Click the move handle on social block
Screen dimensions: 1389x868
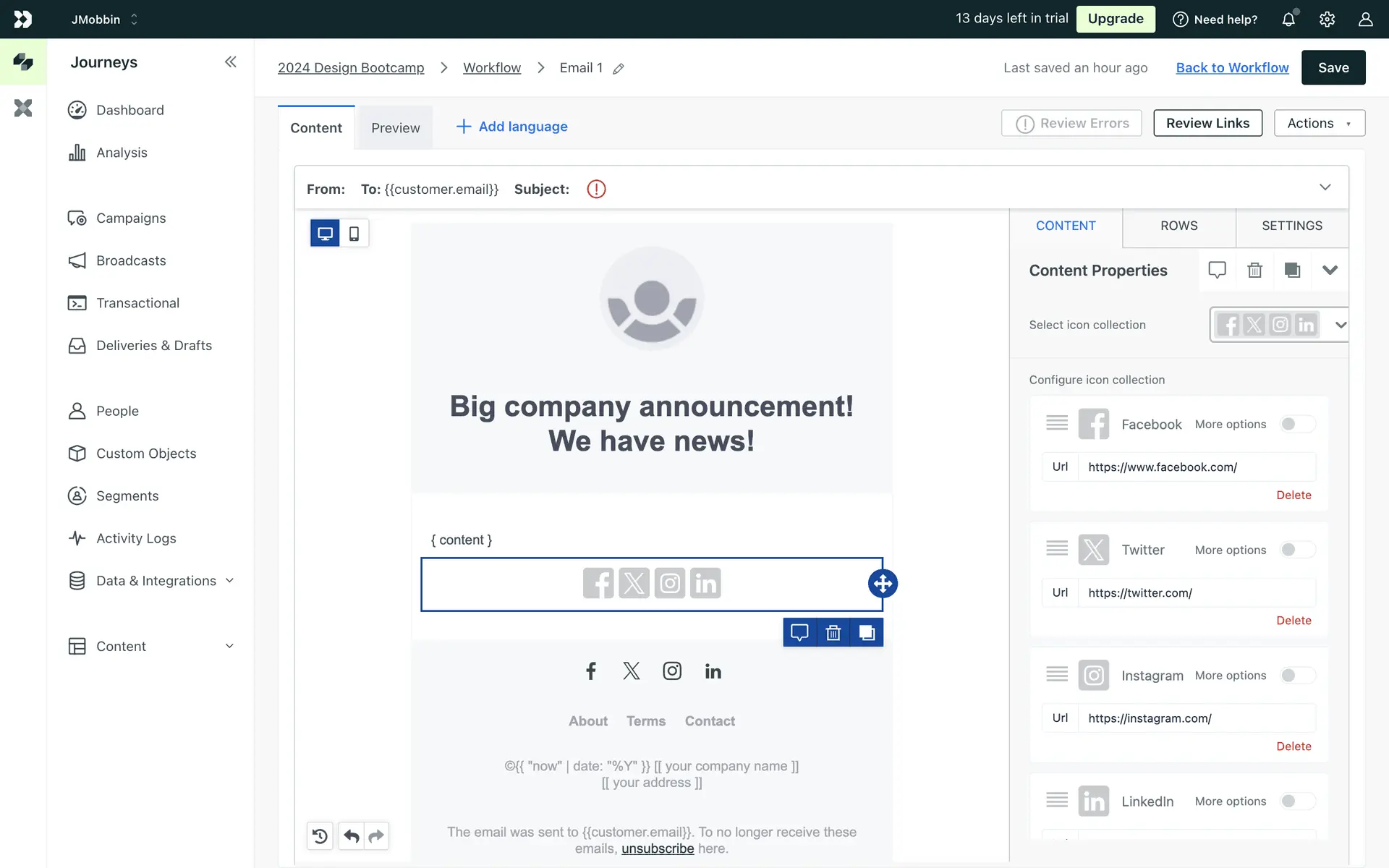[883, 584]
